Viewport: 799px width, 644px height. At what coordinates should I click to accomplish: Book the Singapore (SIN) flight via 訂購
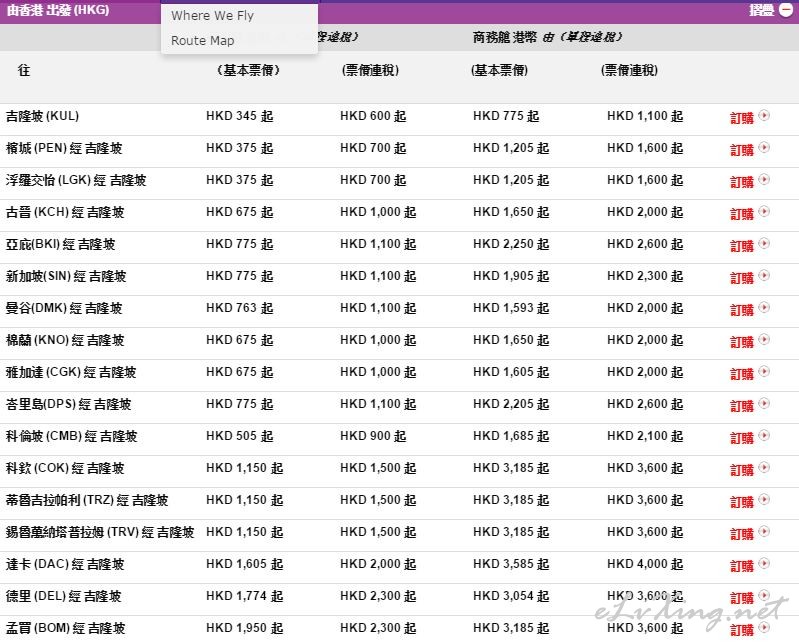[x=741, y=278]
